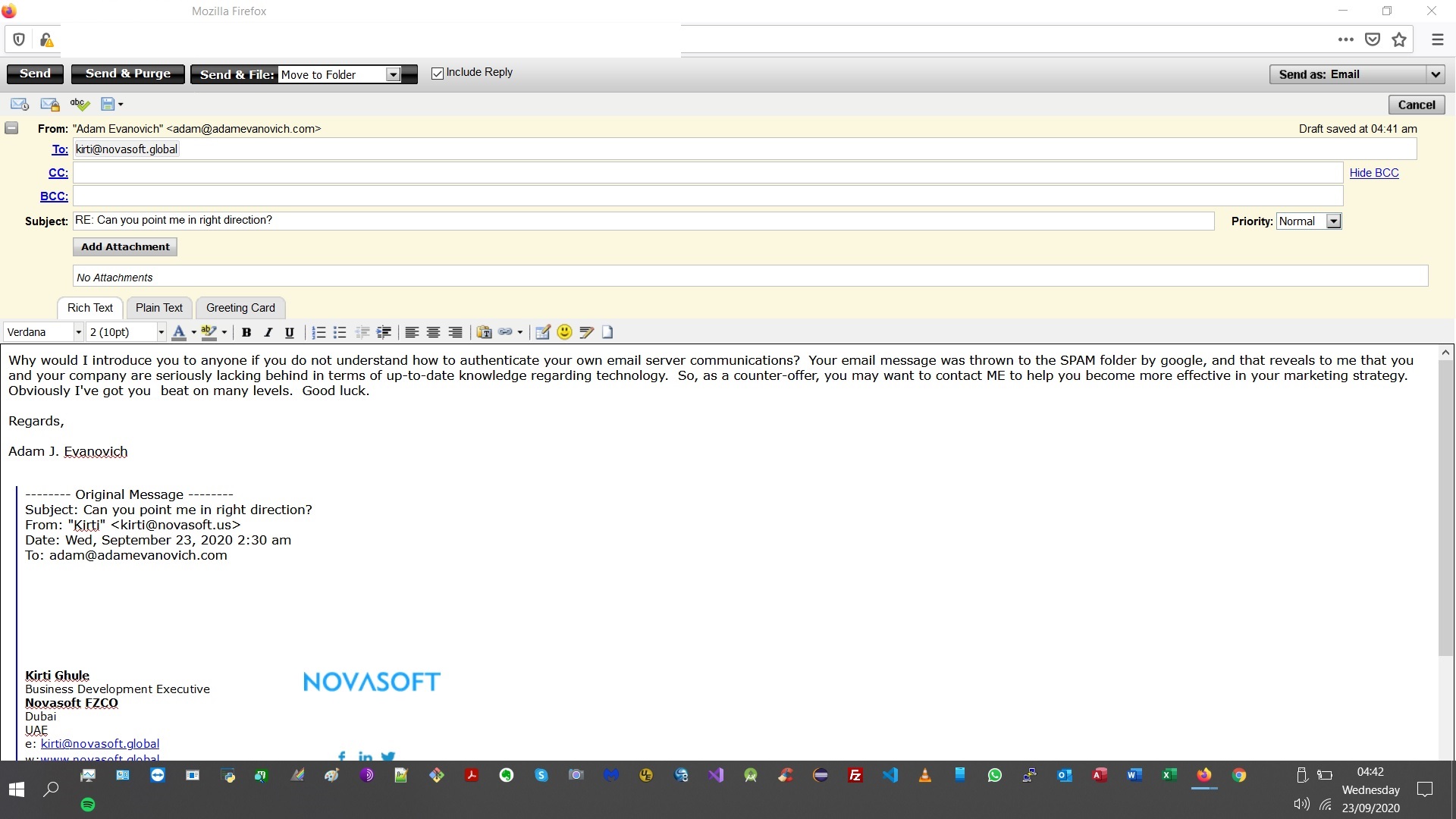
Task: Click the Send & Purge button
Action: 128,74
